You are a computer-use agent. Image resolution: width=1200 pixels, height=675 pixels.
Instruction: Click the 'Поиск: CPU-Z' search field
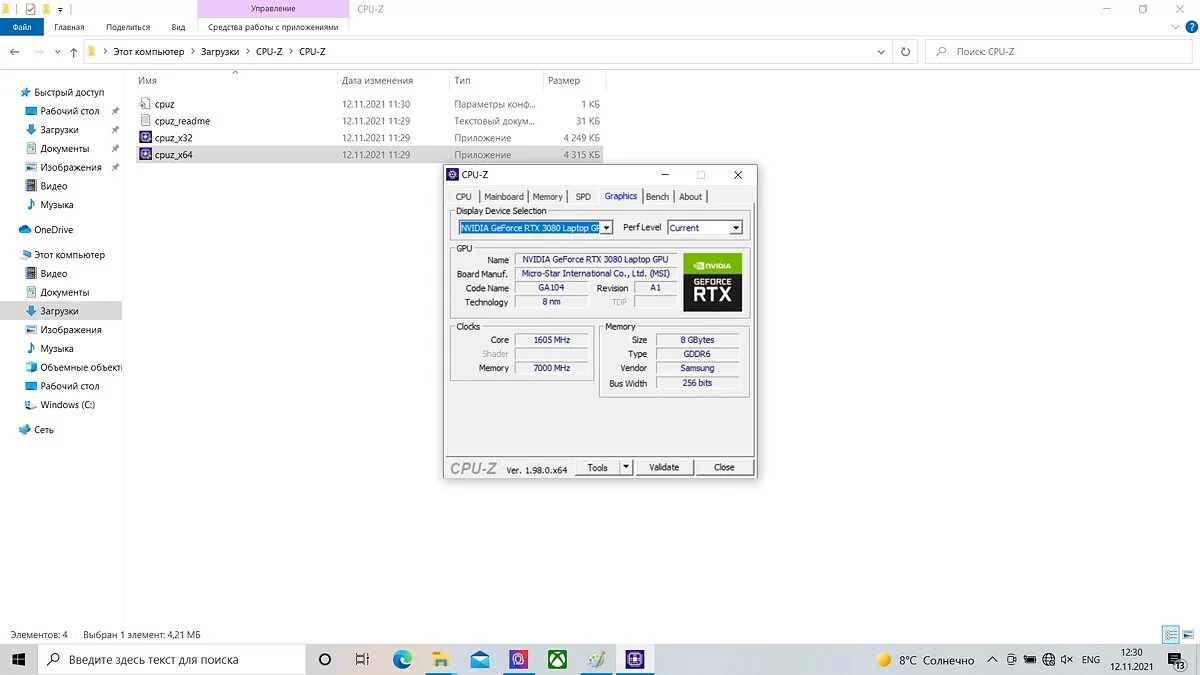1060,52
